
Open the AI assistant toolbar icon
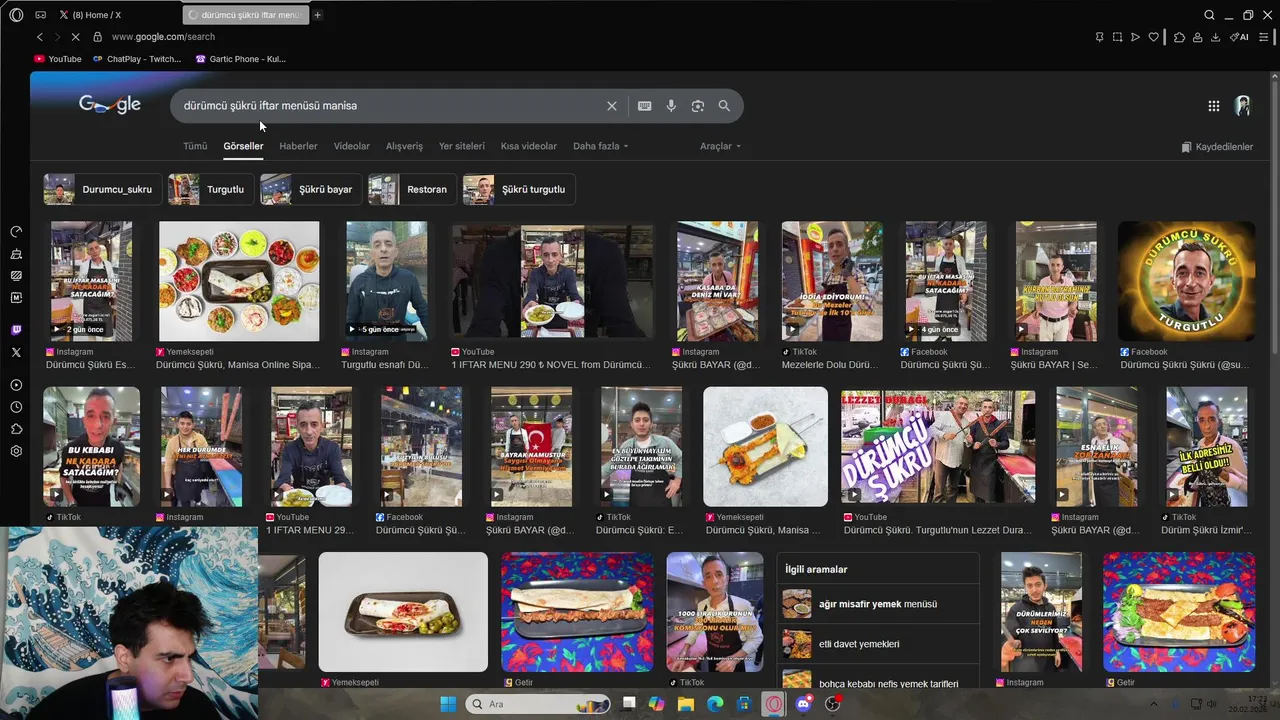point(1239,37)
